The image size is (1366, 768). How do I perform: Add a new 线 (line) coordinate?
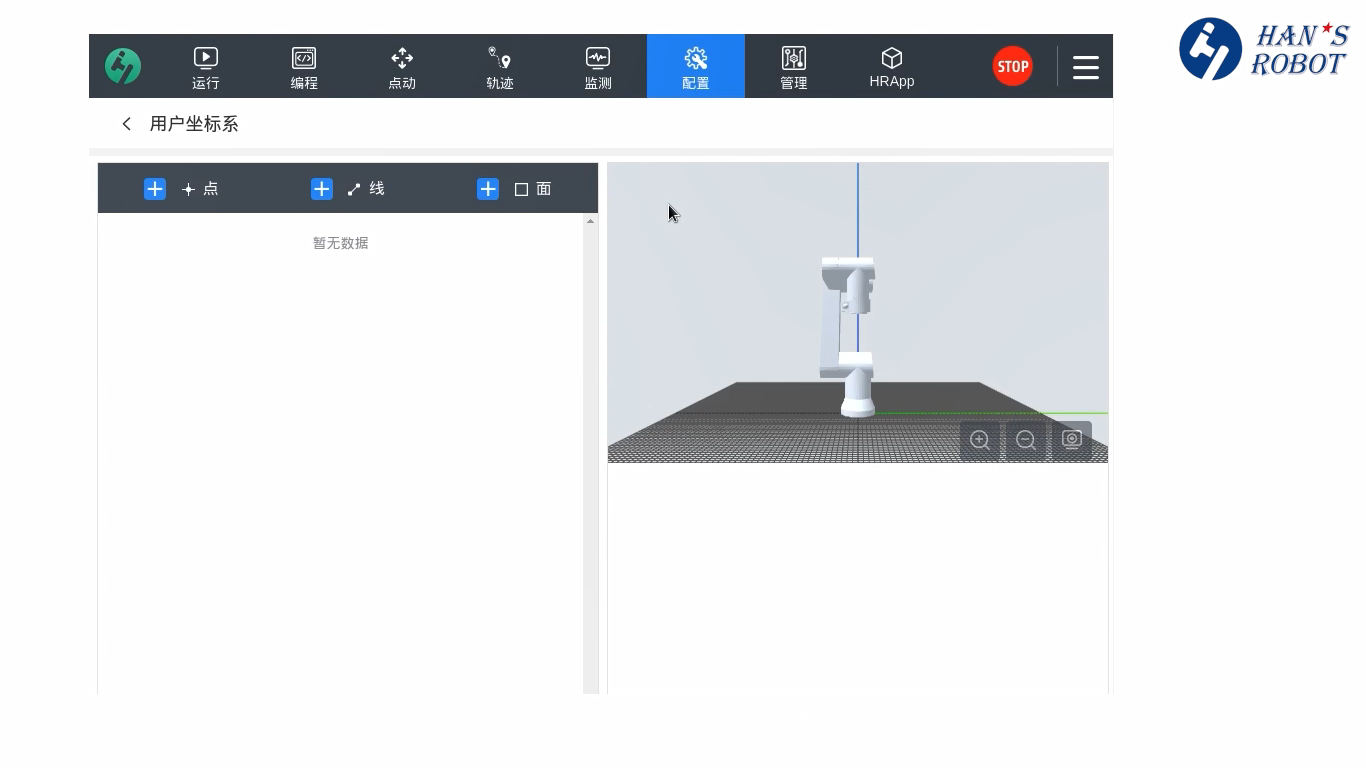coord(322,189)
